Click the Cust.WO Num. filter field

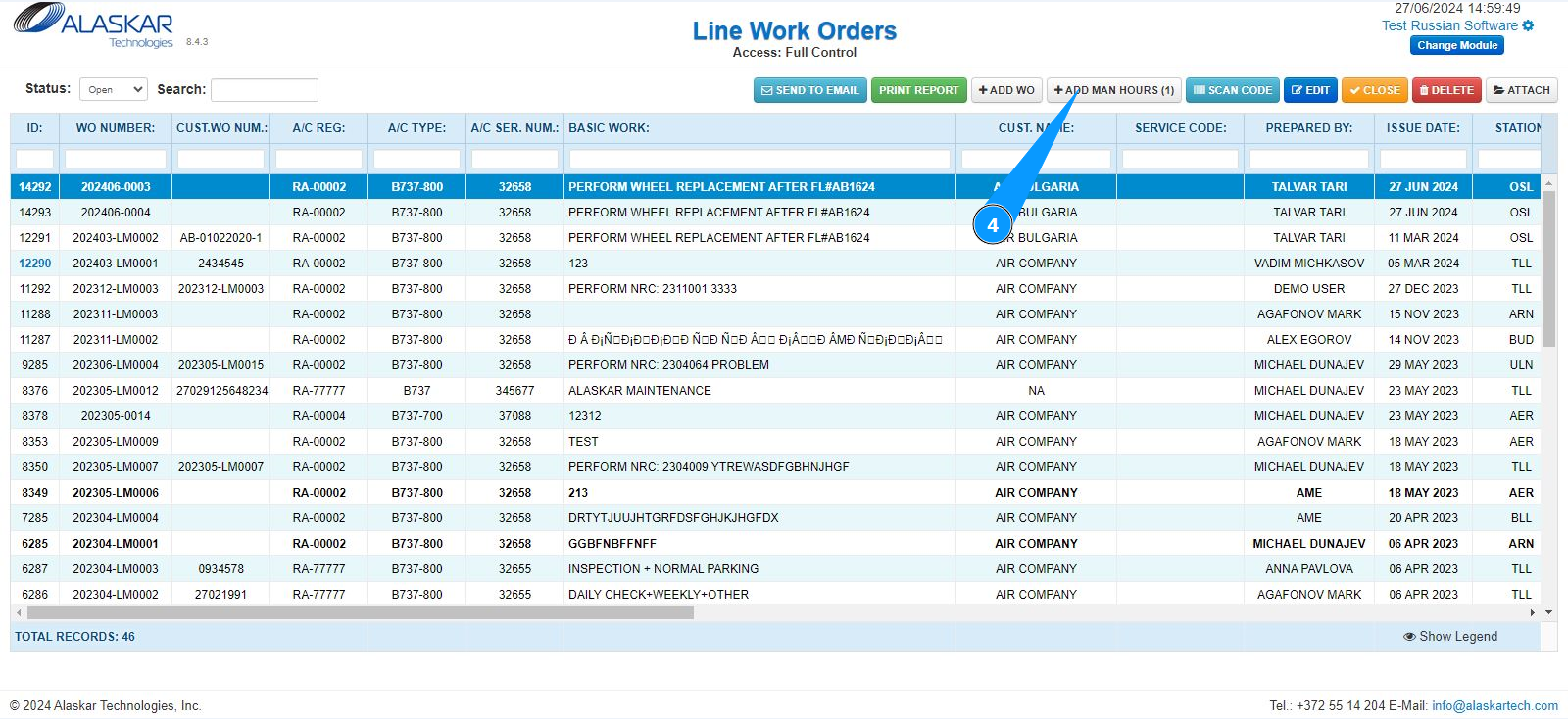221,159
